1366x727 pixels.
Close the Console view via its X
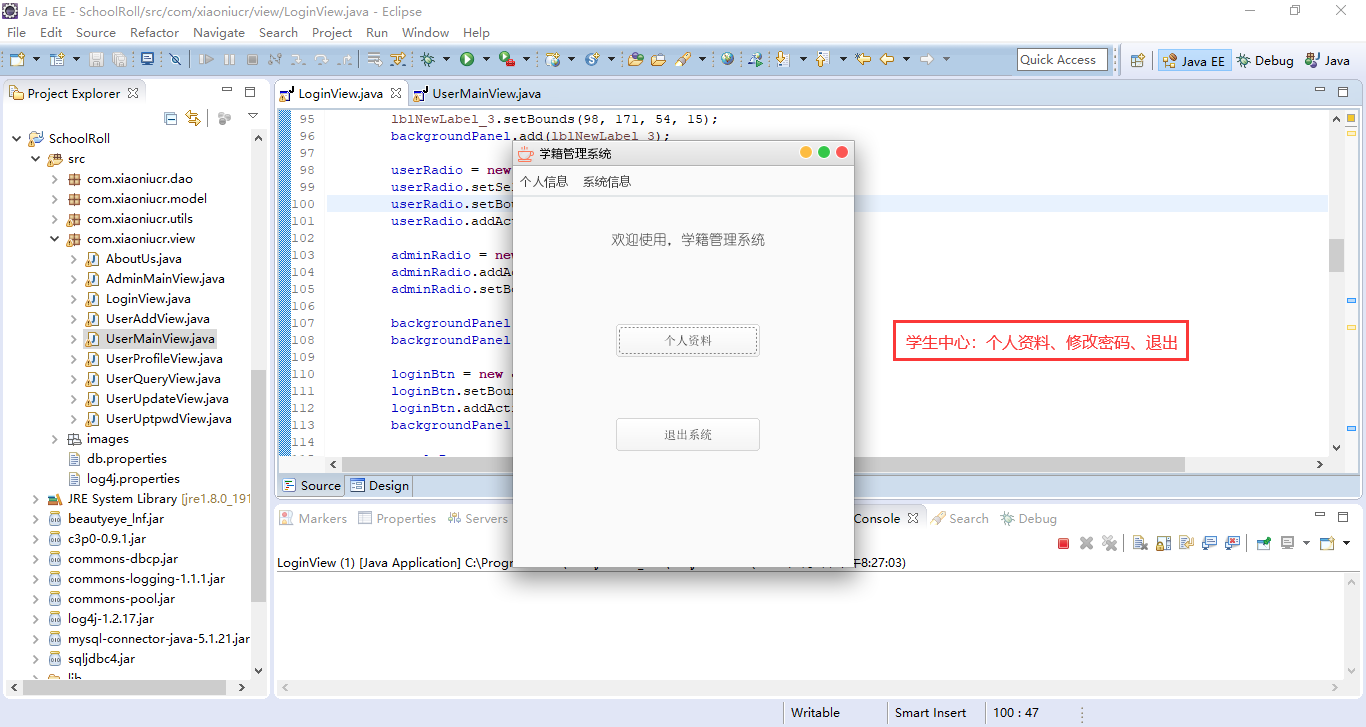point(912,518)
